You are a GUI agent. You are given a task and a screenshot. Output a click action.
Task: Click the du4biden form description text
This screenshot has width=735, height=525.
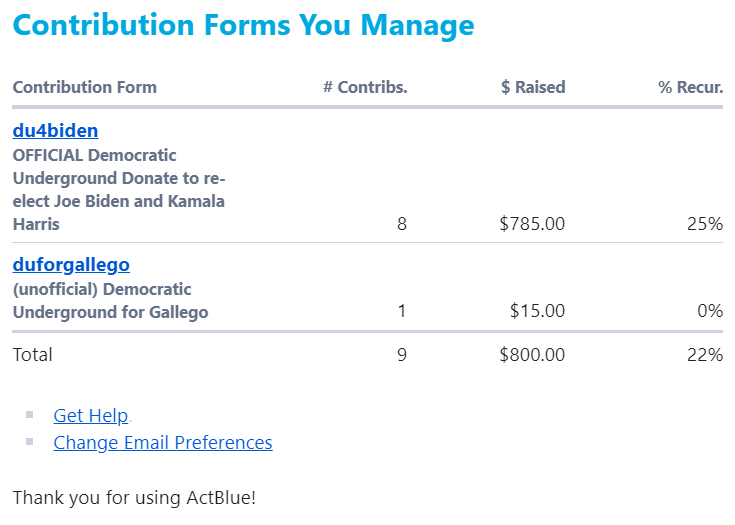(118, 190)
